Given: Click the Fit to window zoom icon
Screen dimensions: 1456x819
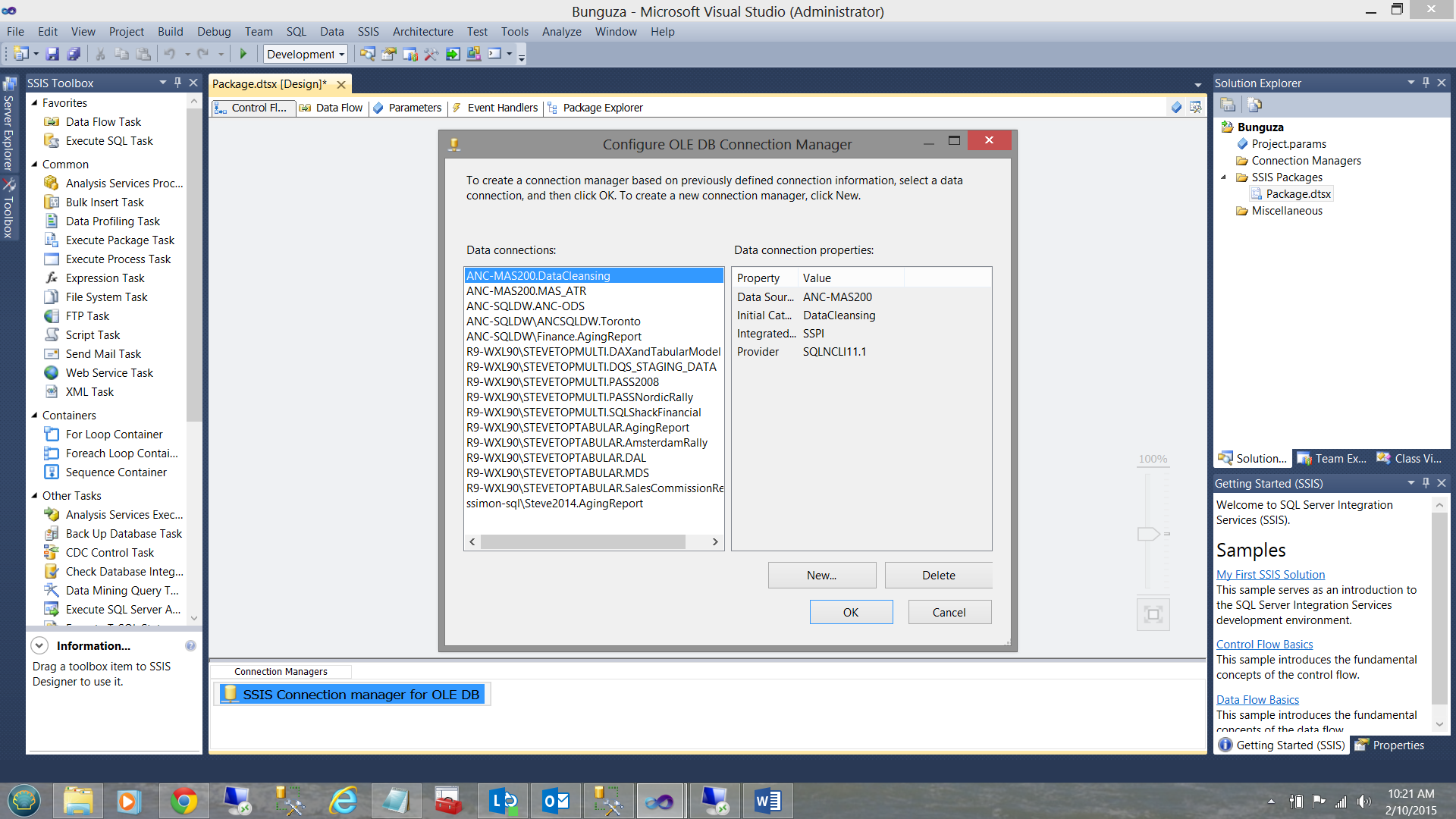Looking at the screenshot, I should tap(1153, 614).
